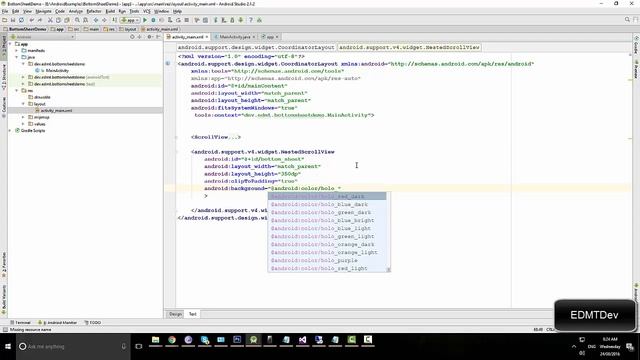The height and width of the screenshot is (360, 640).
Task: Collapse the layout folder arrow
Action: pyautogui.click(x=23, y=104)
